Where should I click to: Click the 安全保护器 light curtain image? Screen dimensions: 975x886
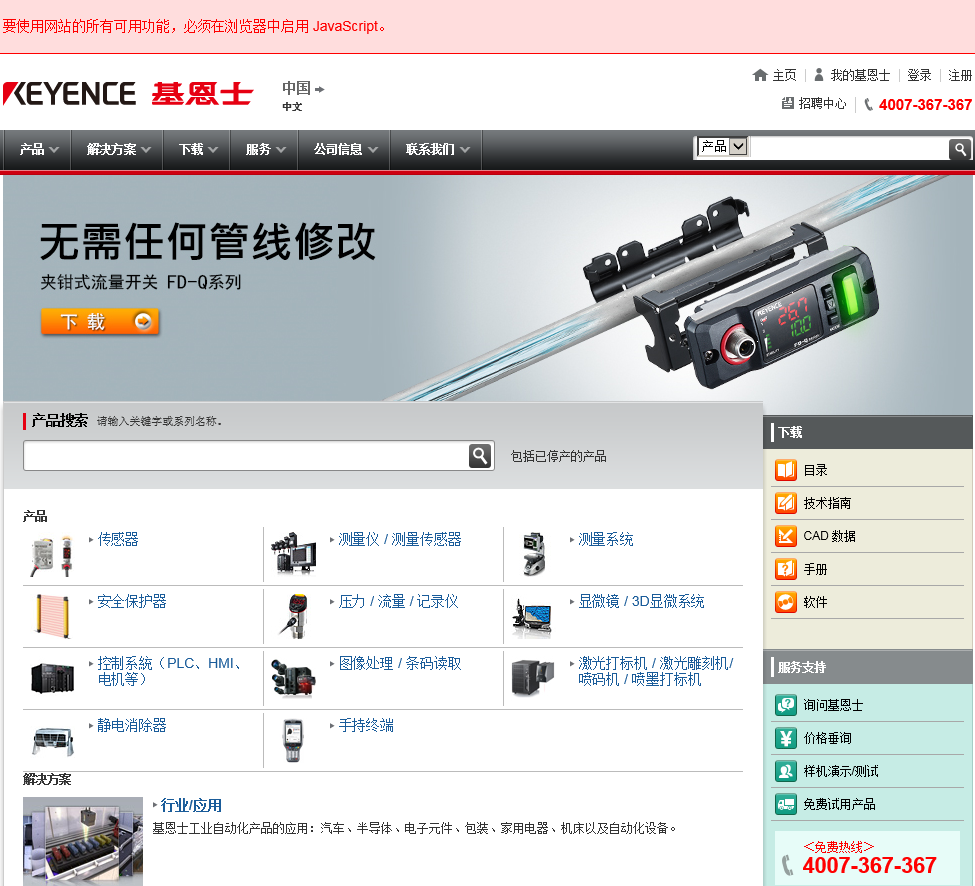pos(52,616)
